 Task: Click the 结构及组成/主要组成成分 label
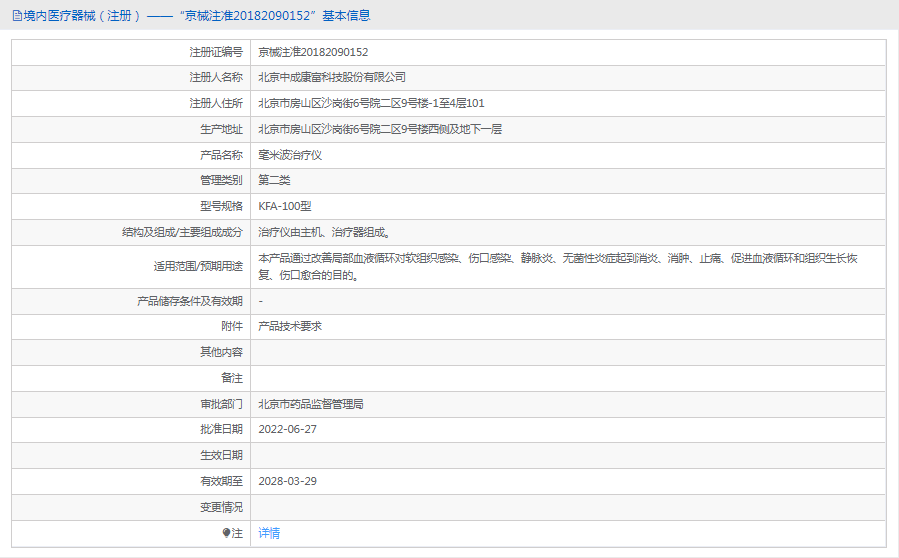pos(182,232)
